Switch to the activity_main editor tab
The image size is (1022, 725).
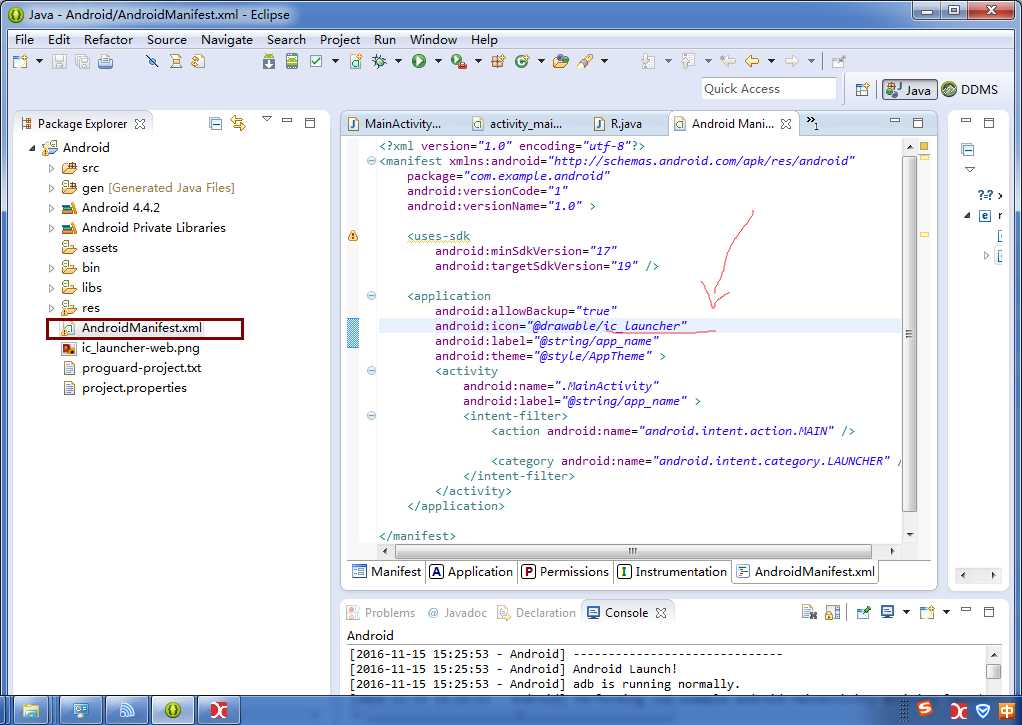click(519, 124)
